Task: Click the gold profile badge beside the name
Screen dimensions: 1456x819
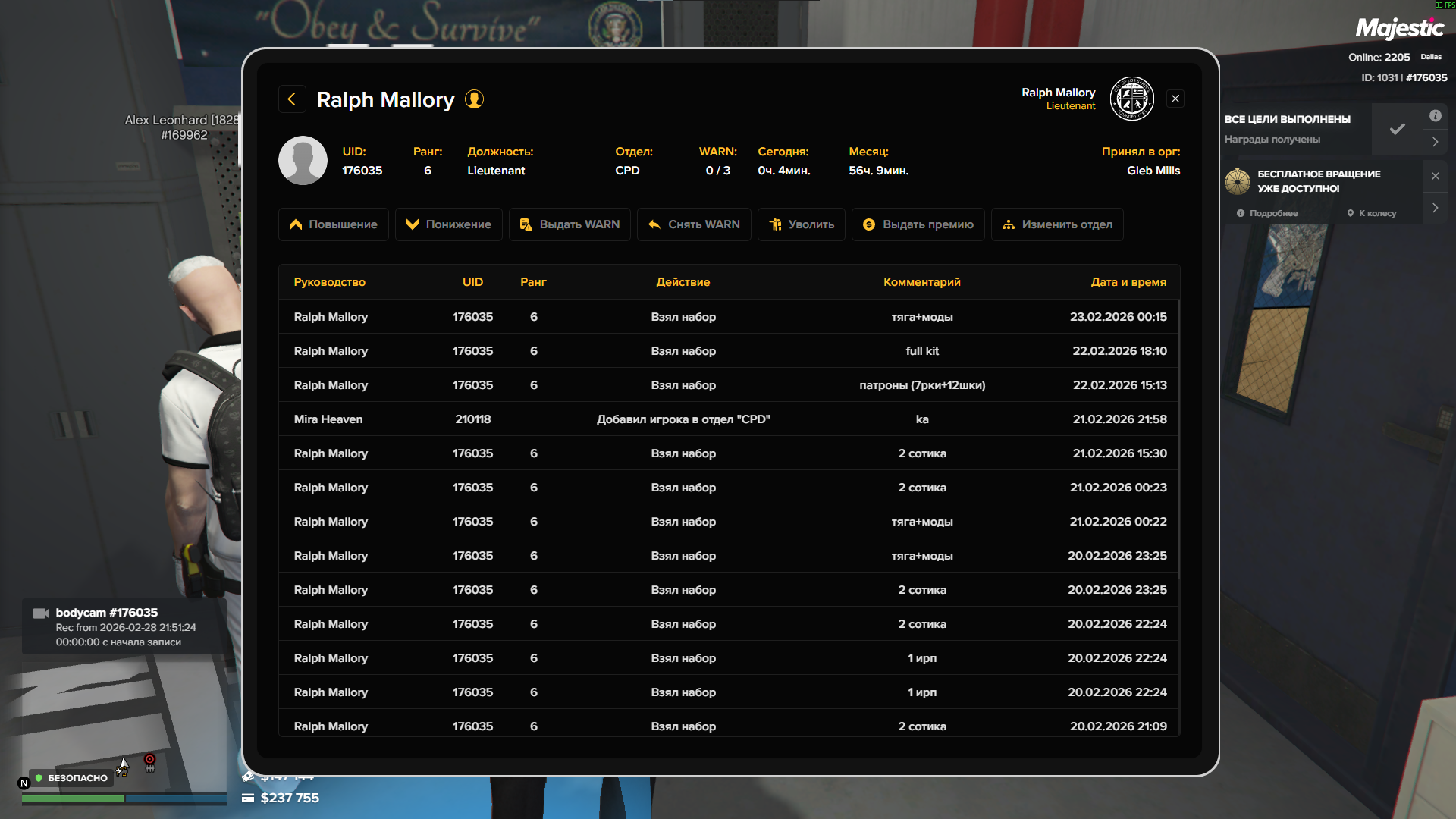Action: pos(474,99)
